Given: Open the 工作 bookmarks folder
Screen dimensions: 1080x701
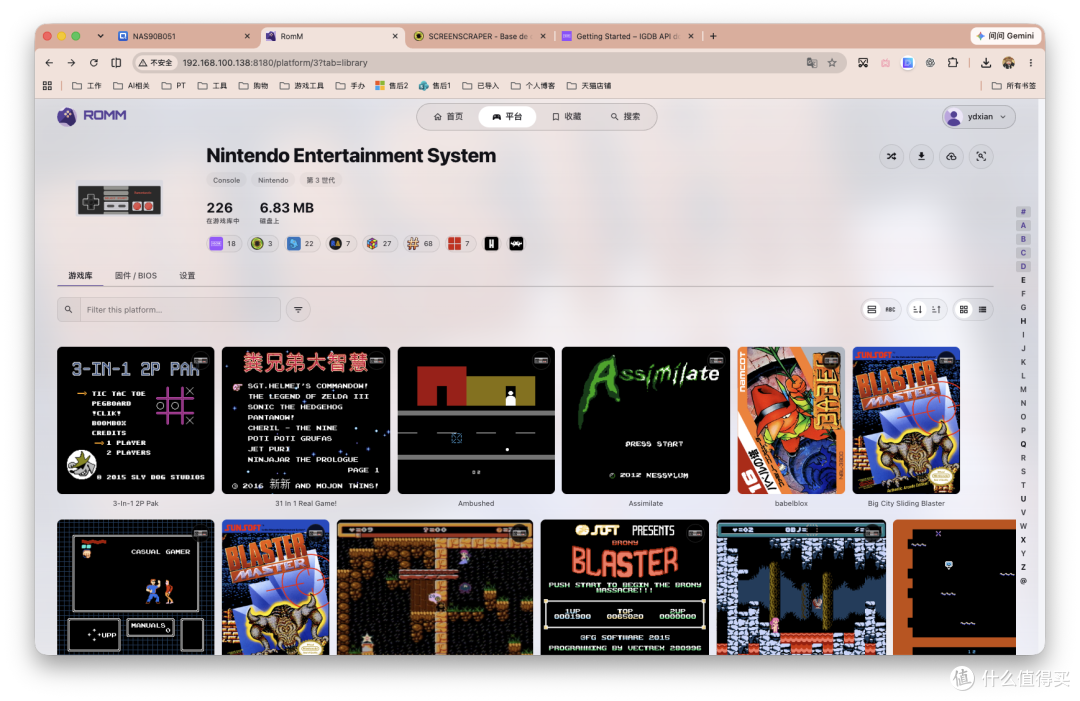Looking at the screenshot, I should click(x=87, y=86).
